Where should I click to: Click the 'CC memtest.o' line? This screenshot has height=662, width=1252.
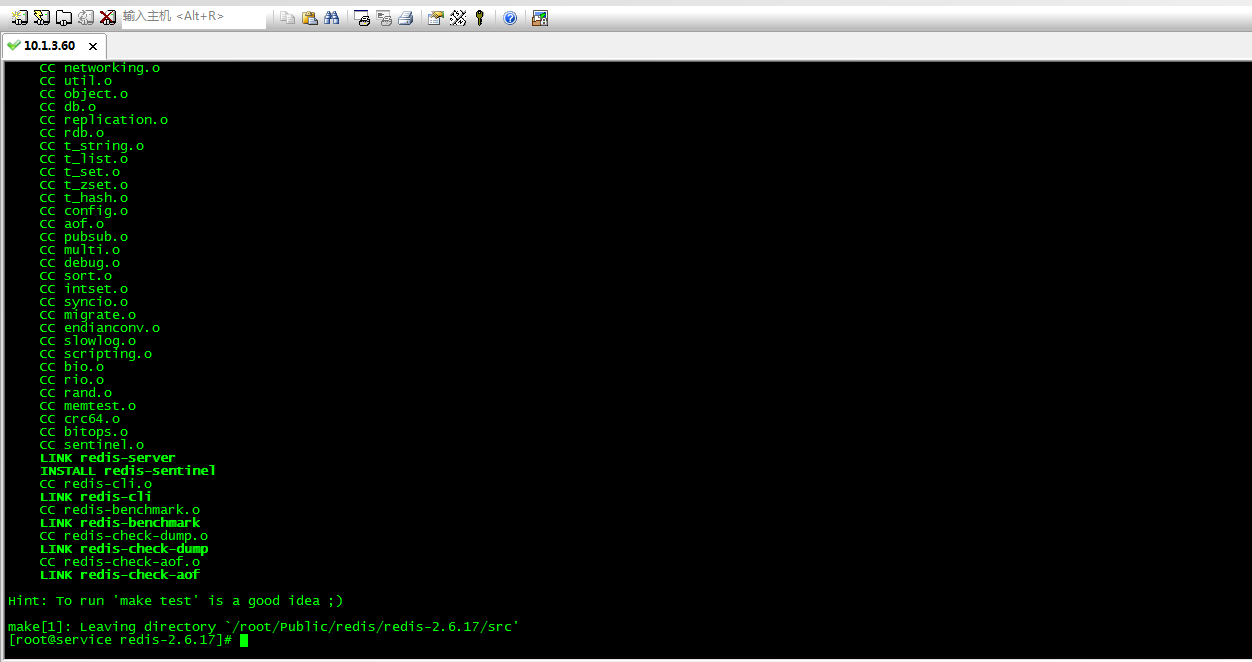(88, 406)
